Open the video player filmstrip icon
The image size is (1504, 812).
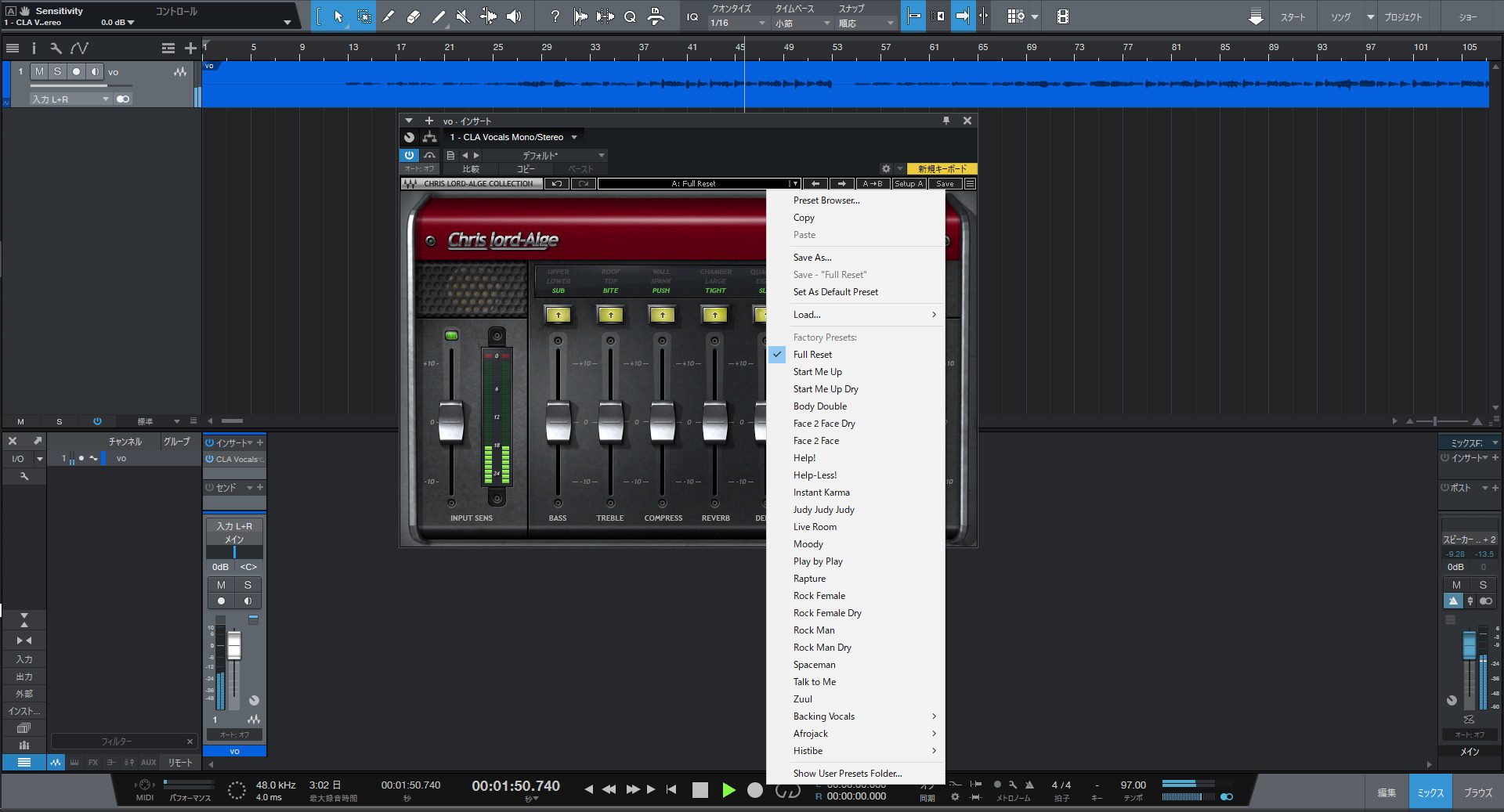pos(1063,16)
